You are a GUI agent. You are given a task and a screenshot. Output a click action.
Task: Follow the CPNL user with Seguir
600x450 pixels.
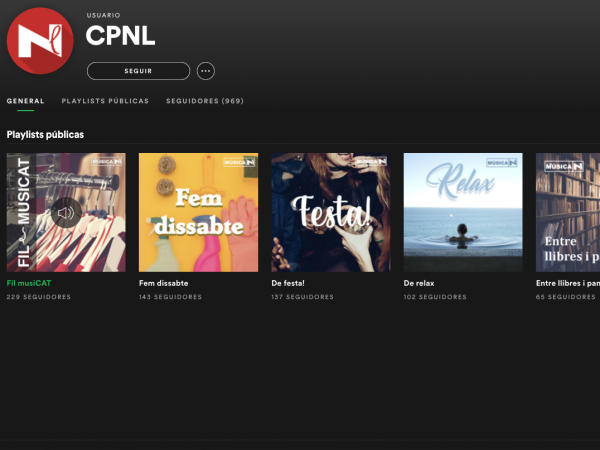(138, 71)
